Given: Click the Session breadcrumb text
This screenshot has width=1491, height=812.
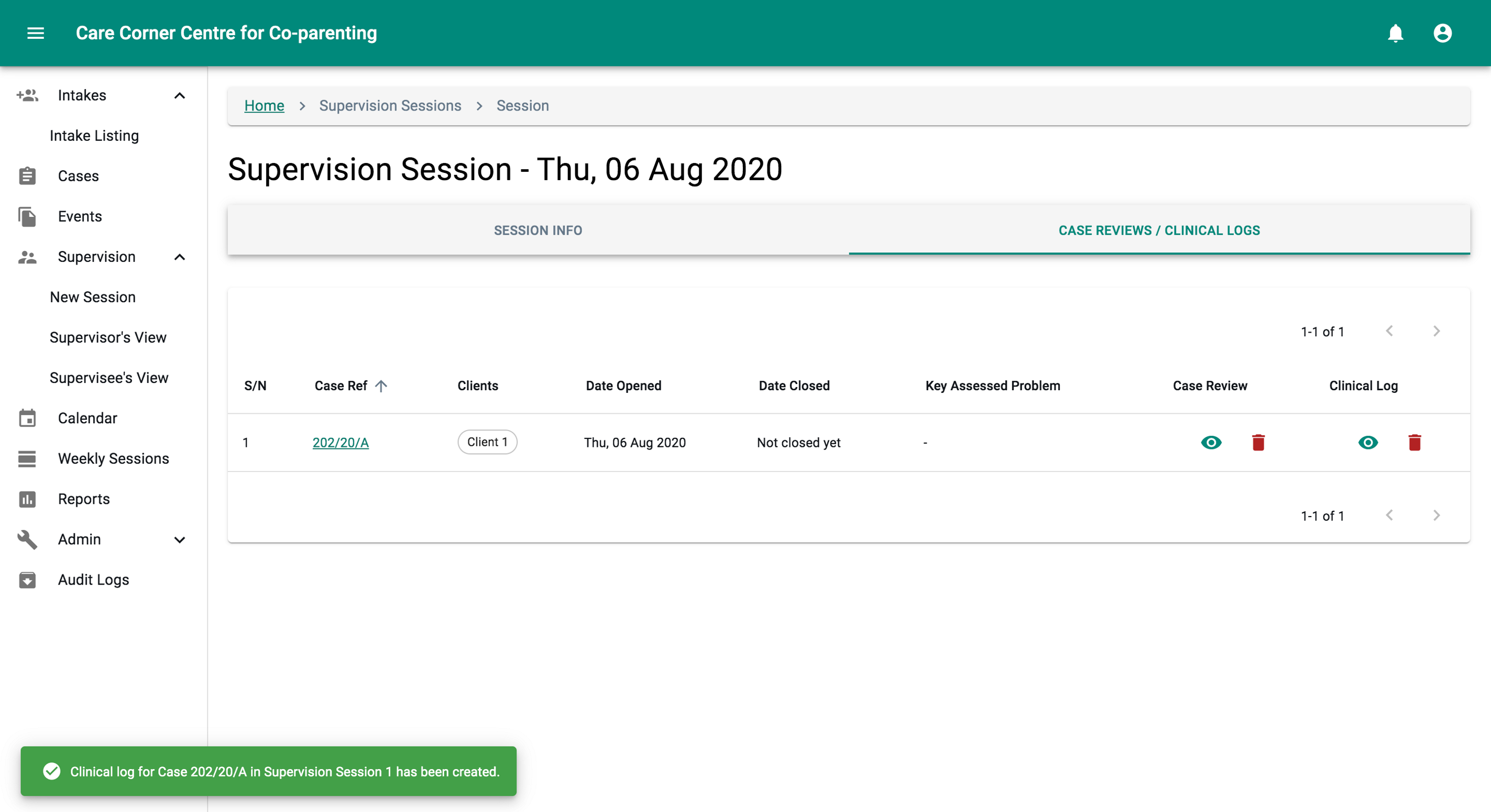Looking at the screenshot, I should tap(523, 105).
